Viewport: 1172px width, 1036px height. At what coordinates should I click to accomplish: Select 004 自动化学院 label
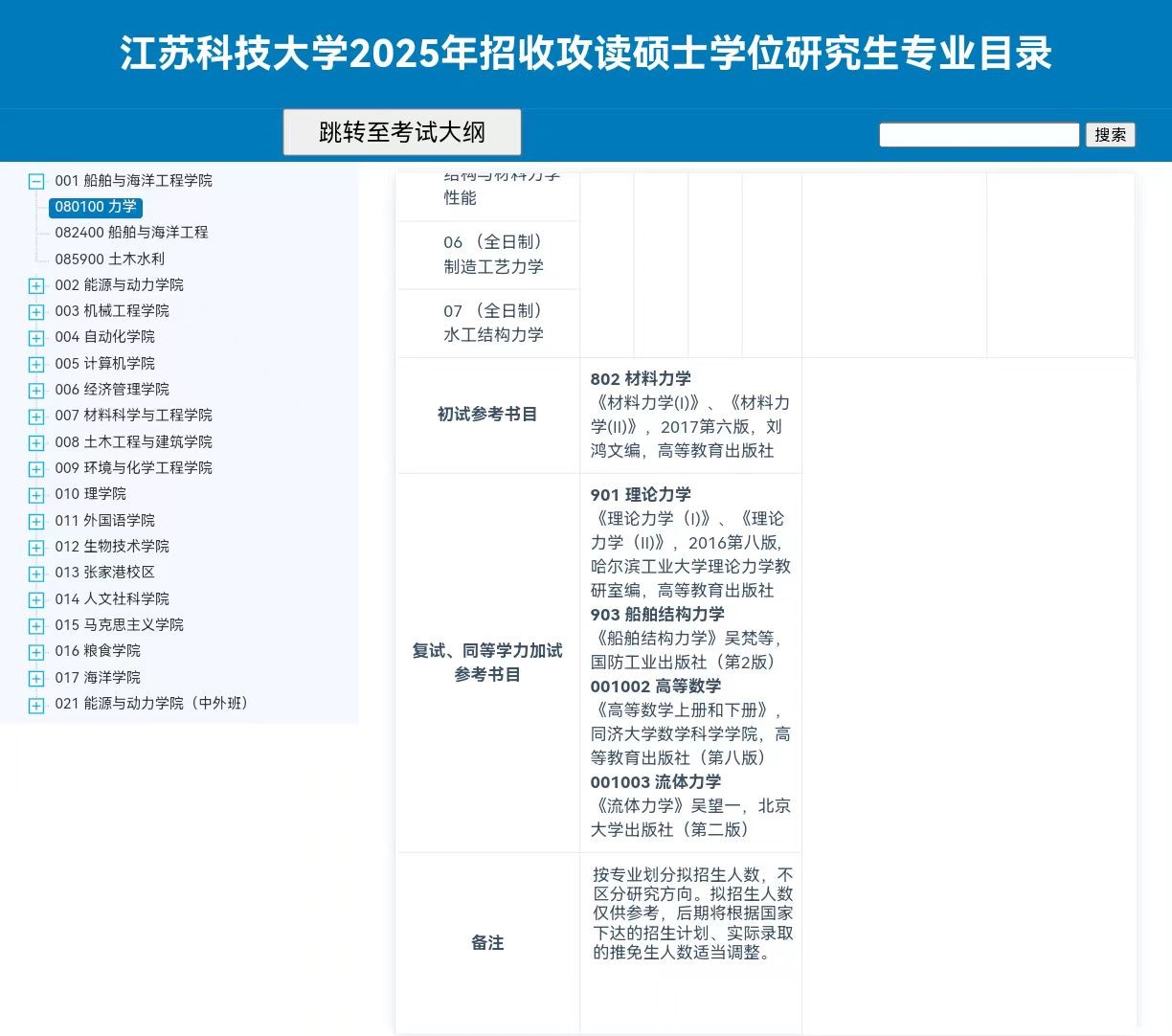(104, 336)
